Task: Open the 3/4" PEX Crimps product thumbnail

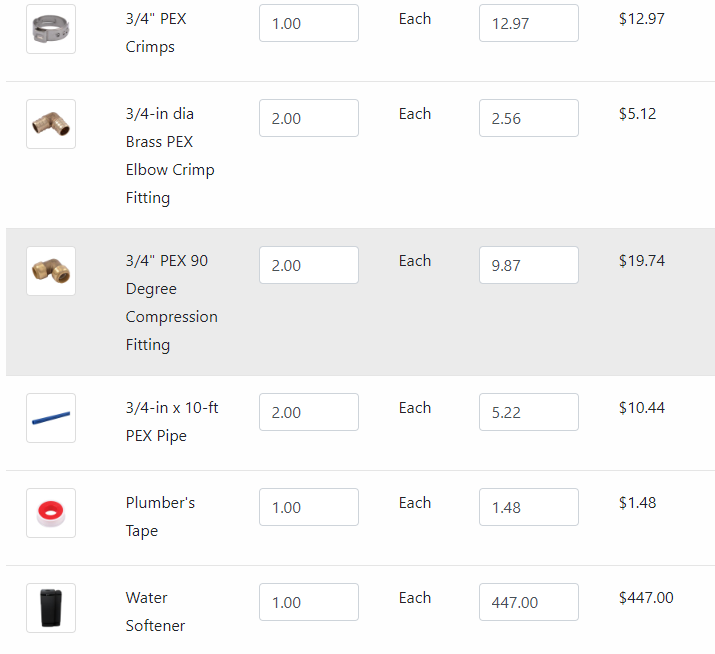Action: tap(51, 29)
